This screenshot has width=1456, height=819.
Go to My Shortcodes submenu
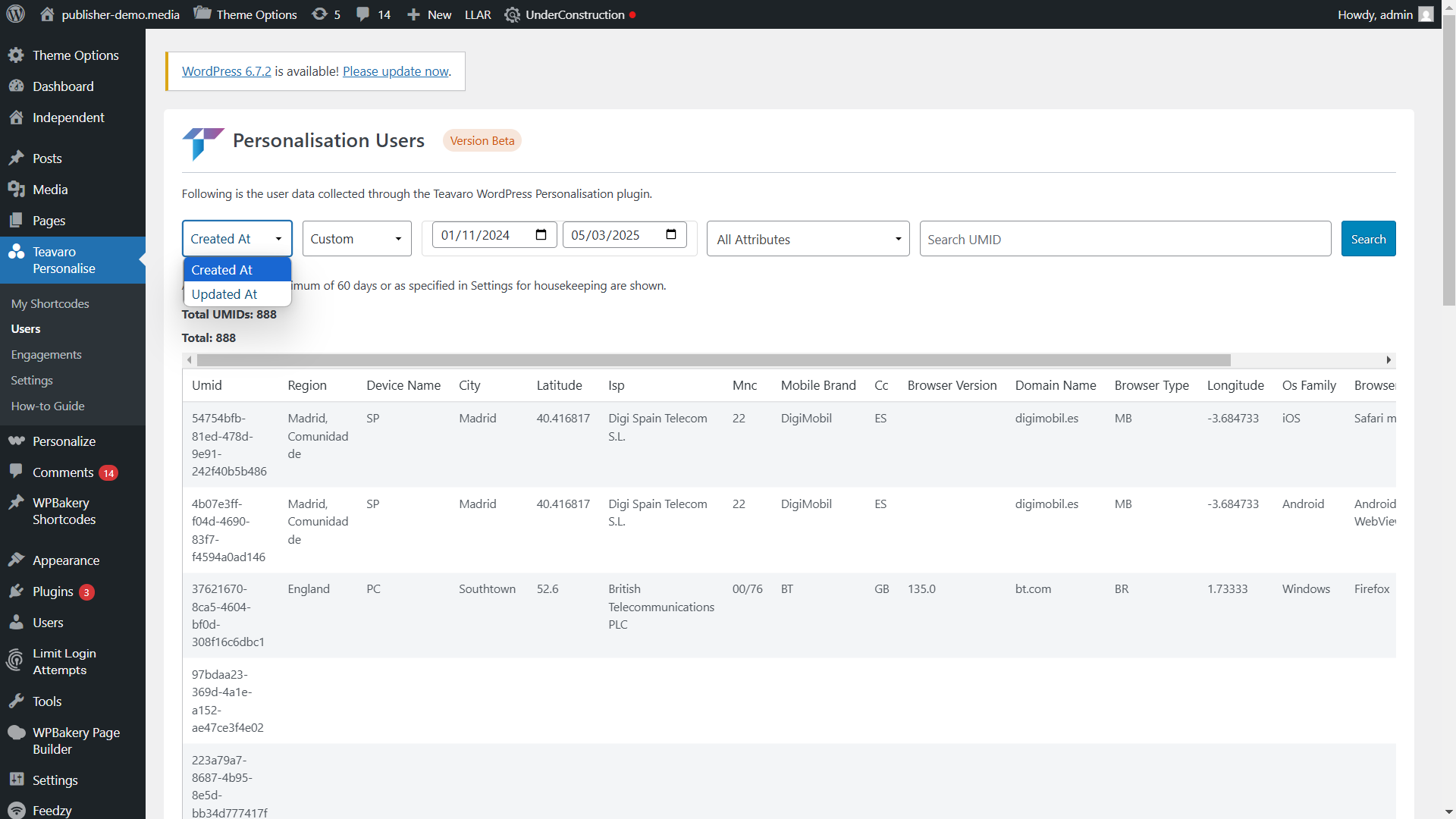50,303
